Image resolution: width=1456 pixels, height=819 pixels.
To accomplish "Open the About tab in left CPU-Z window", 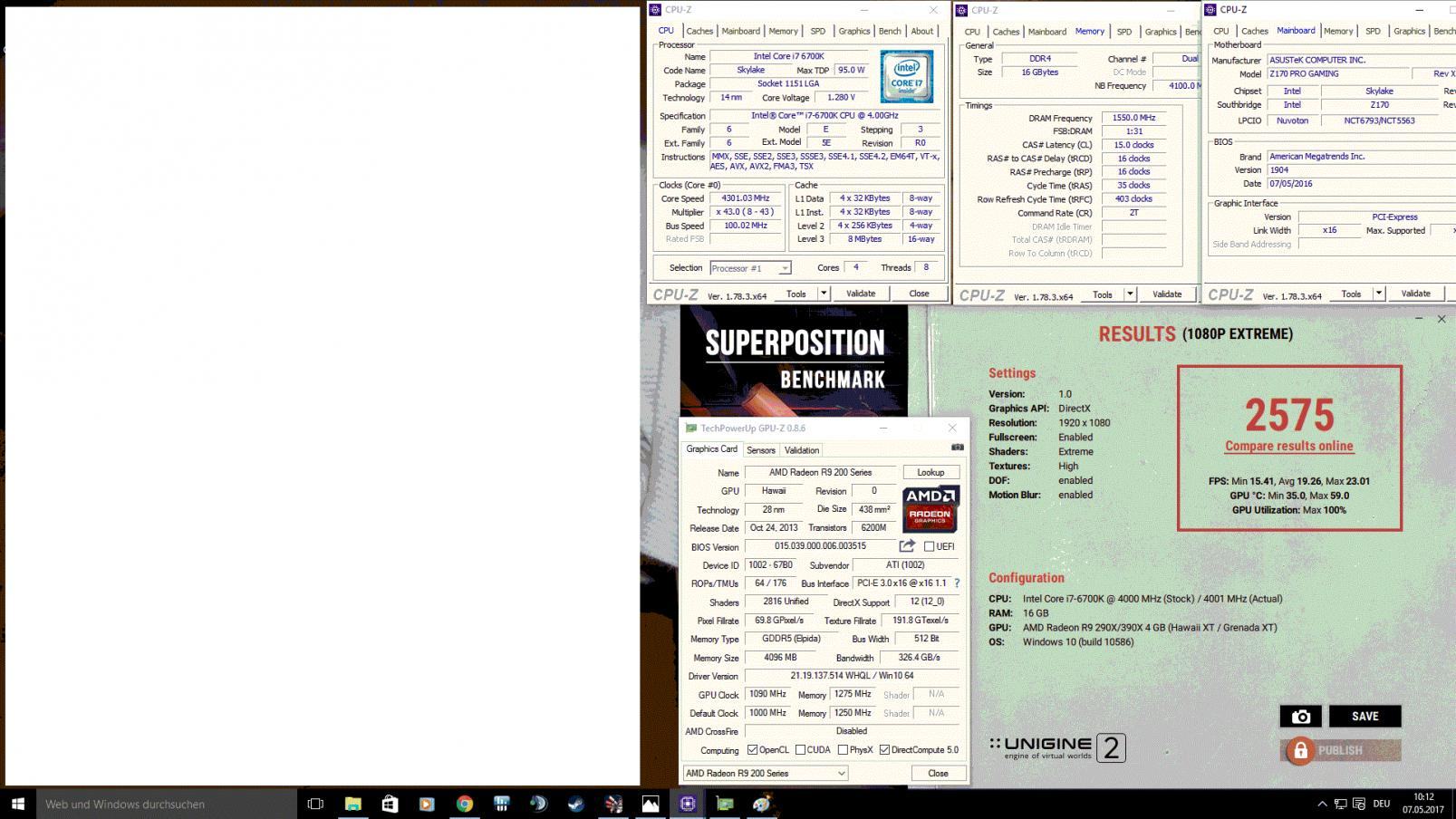I will (x=922, y=31).
